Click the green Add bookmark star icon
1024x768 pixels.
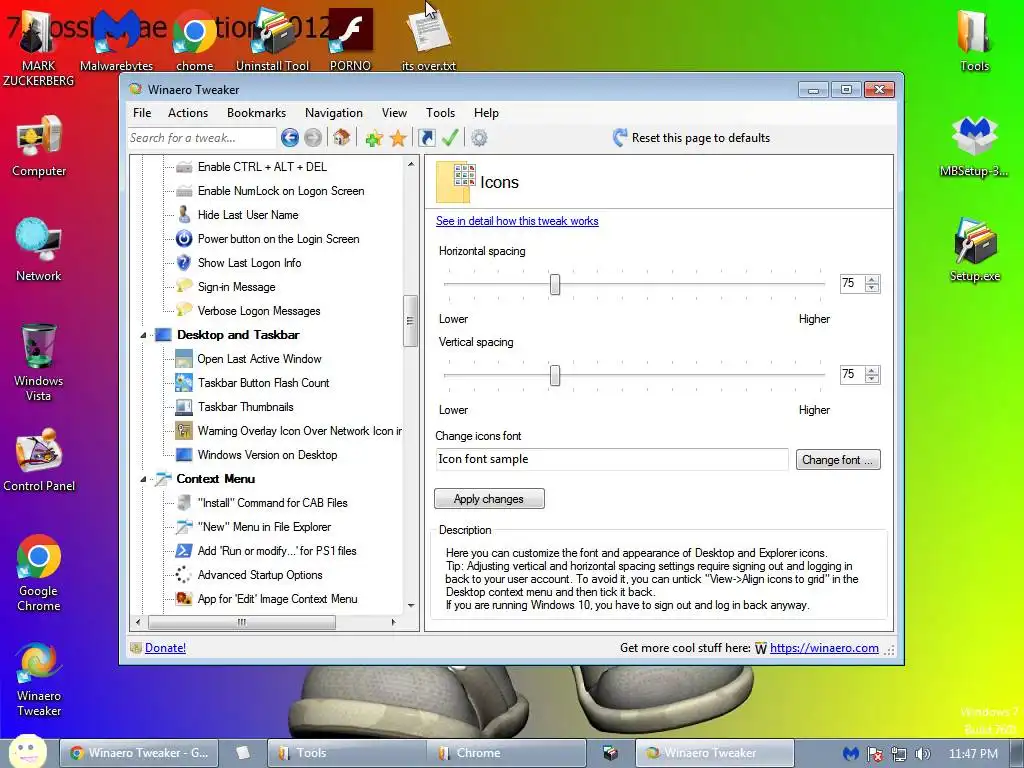(x=374, y=138)
